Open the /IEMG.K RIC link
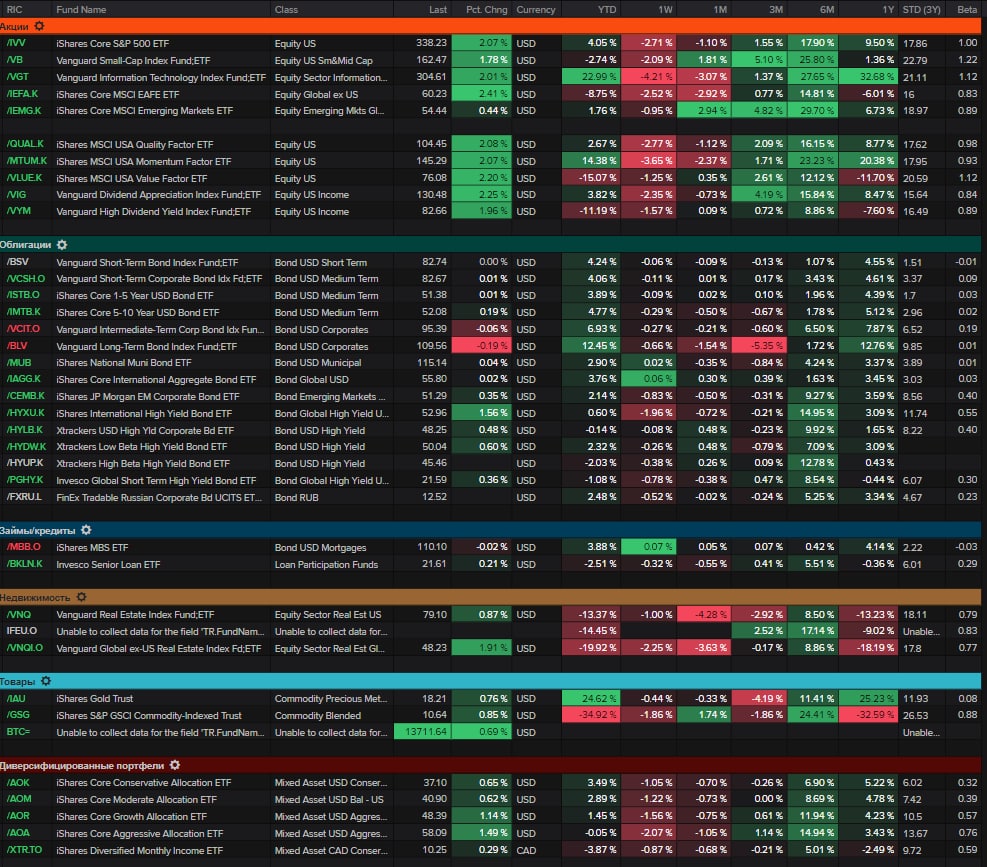The height and width of the screenshot is (867, 987). tap(23, 110)
